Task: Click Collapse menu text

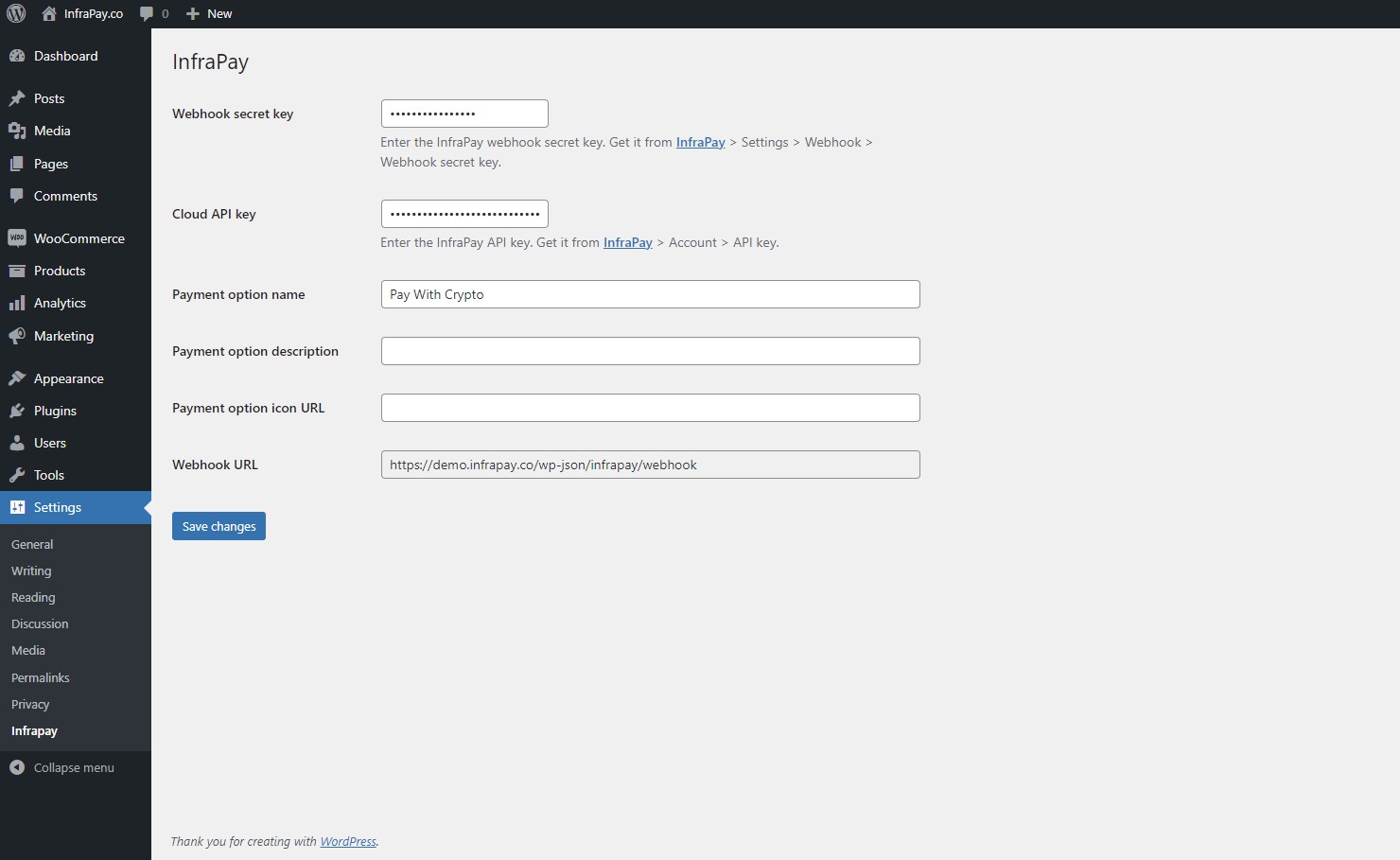Action: (74, 767)
